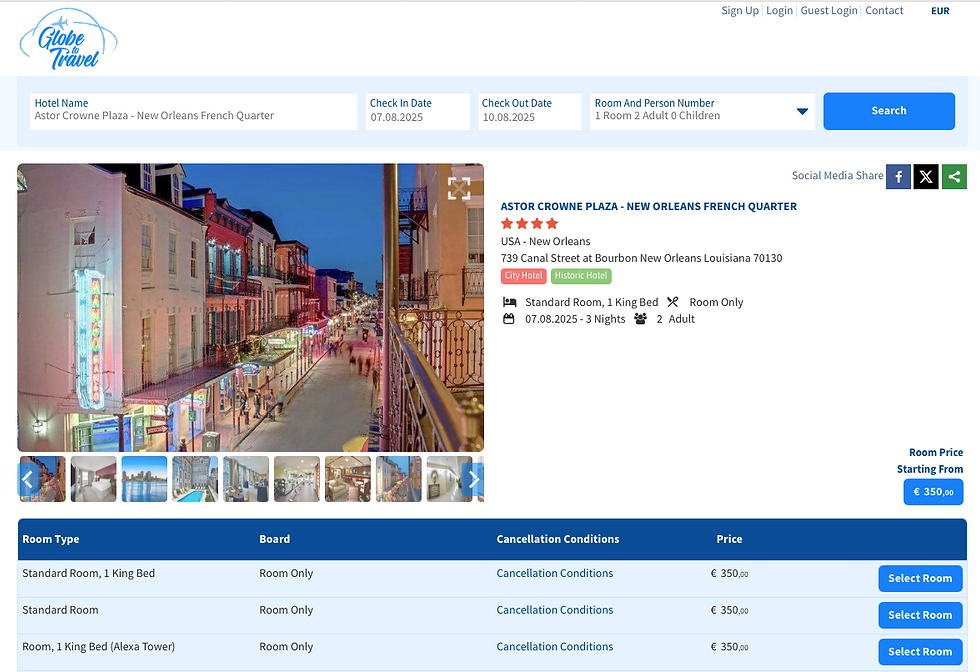This screenshot has width=980, height=672.
Task: View Cancellation Conditions for Standard Room row
Action: click(554, 610)
